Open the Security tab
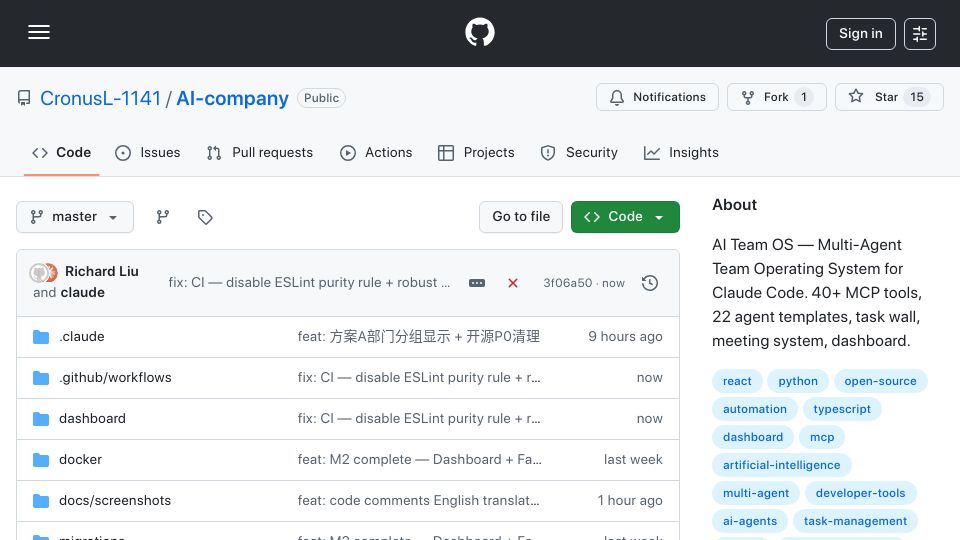 pos(579,152)
